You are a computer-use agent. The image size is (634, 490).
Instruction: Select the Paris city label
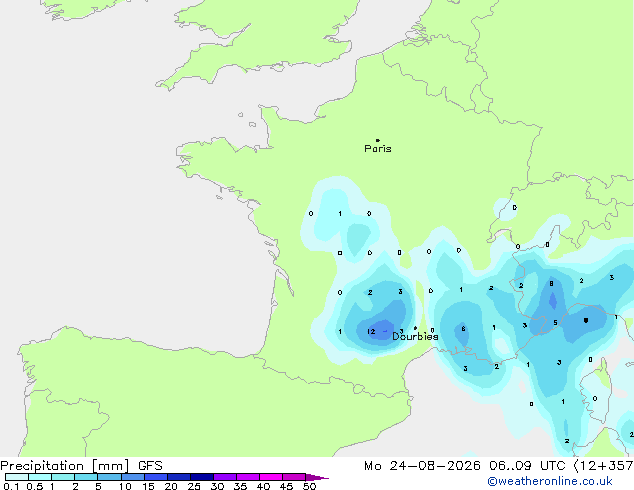pyautogui.click(x=378, y=149)
